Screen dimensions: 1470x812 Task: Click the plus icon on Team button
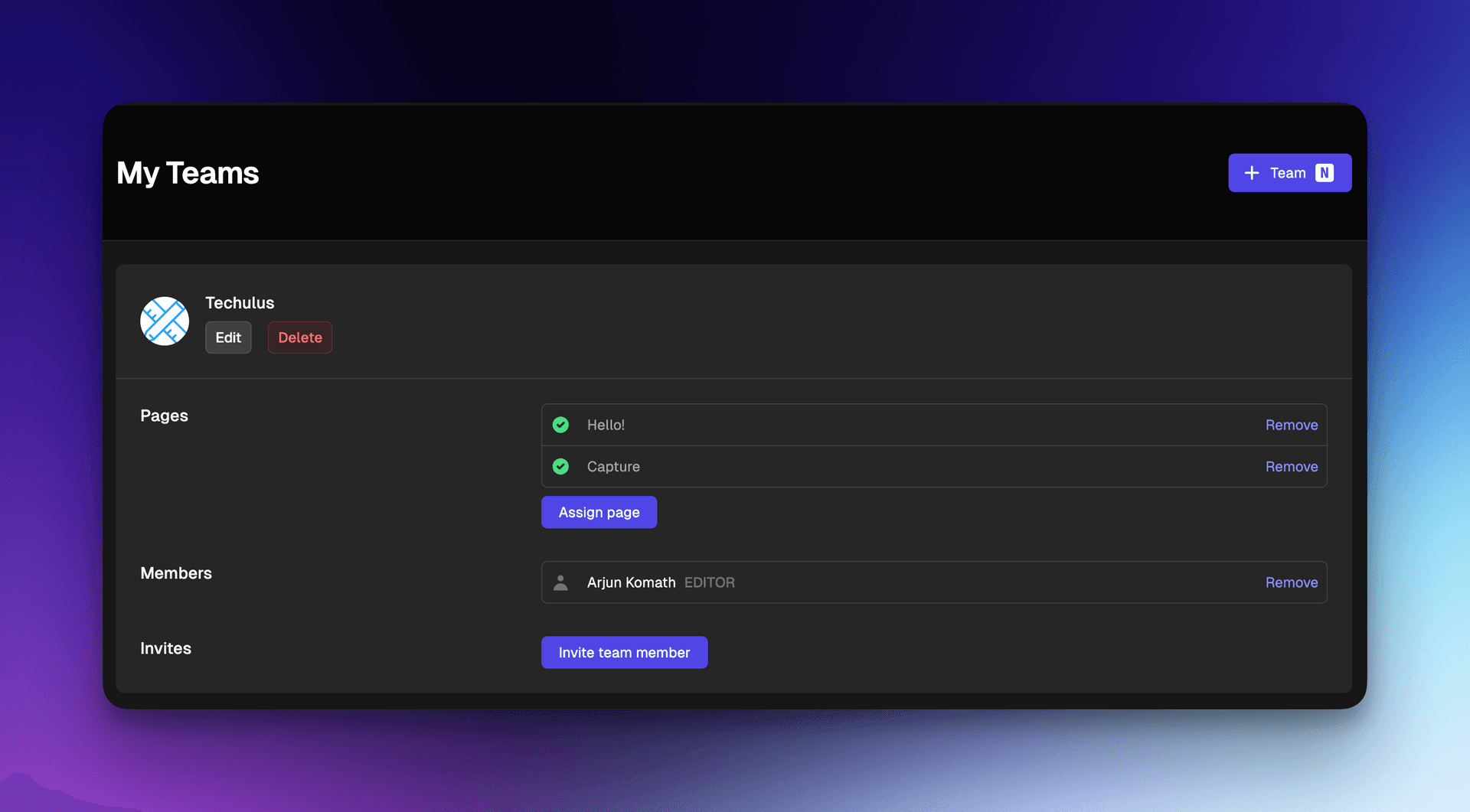pyautogui.click(x=1251, y=173)
